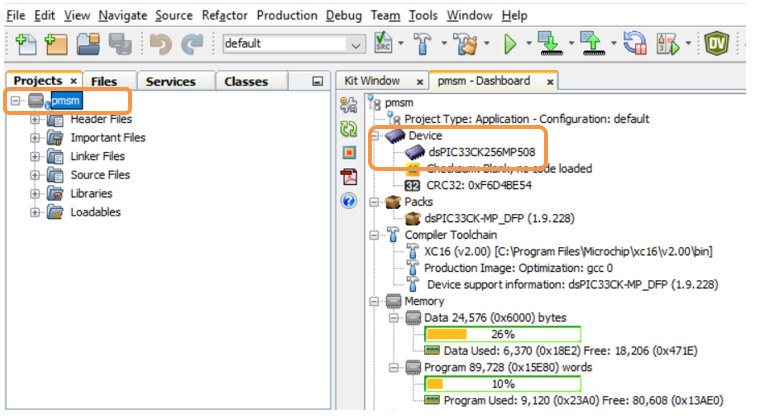Screen dimensions: 758x418
Task: Close the Projects tab
Action: [x=73, y=81]
